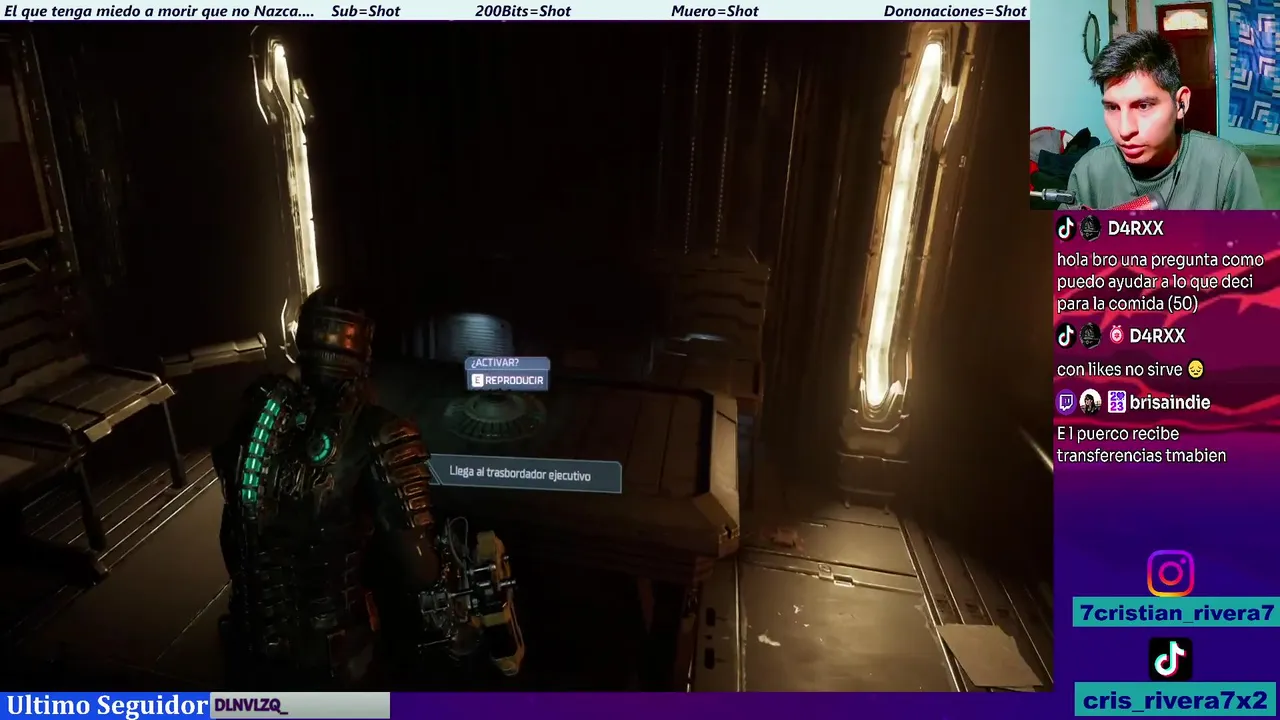Click the avatar badge next to first D4RXX

1091,228
